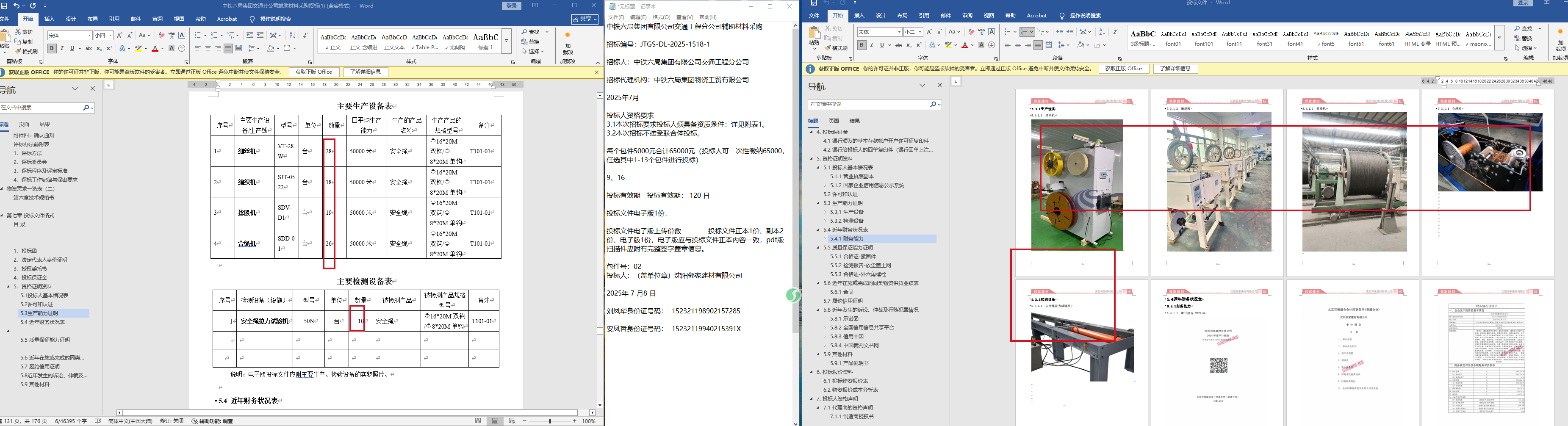Click '获取正版 Office' button in the right Word window

point(1124,69)
